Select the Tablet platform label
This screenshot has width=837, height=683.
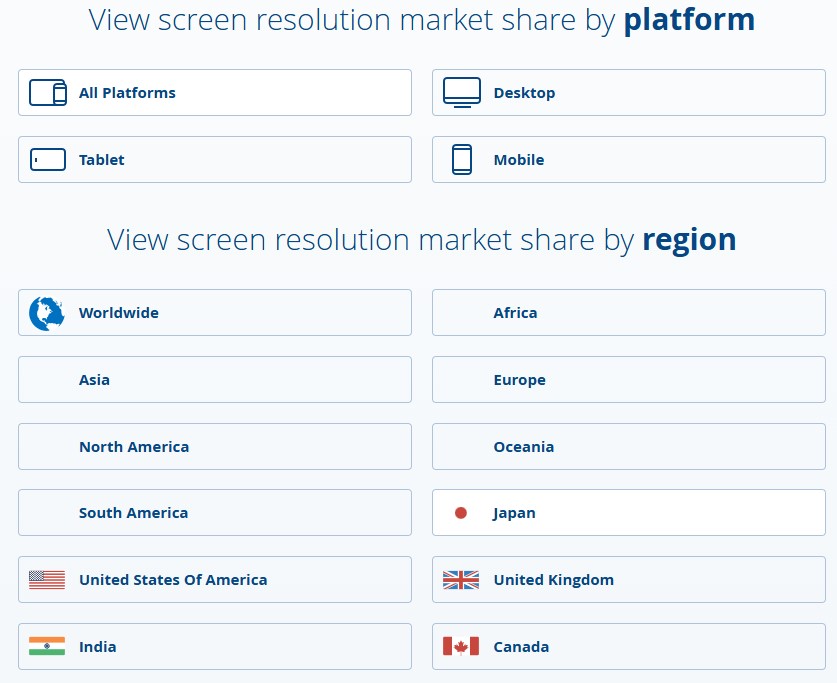click(101, 160)
